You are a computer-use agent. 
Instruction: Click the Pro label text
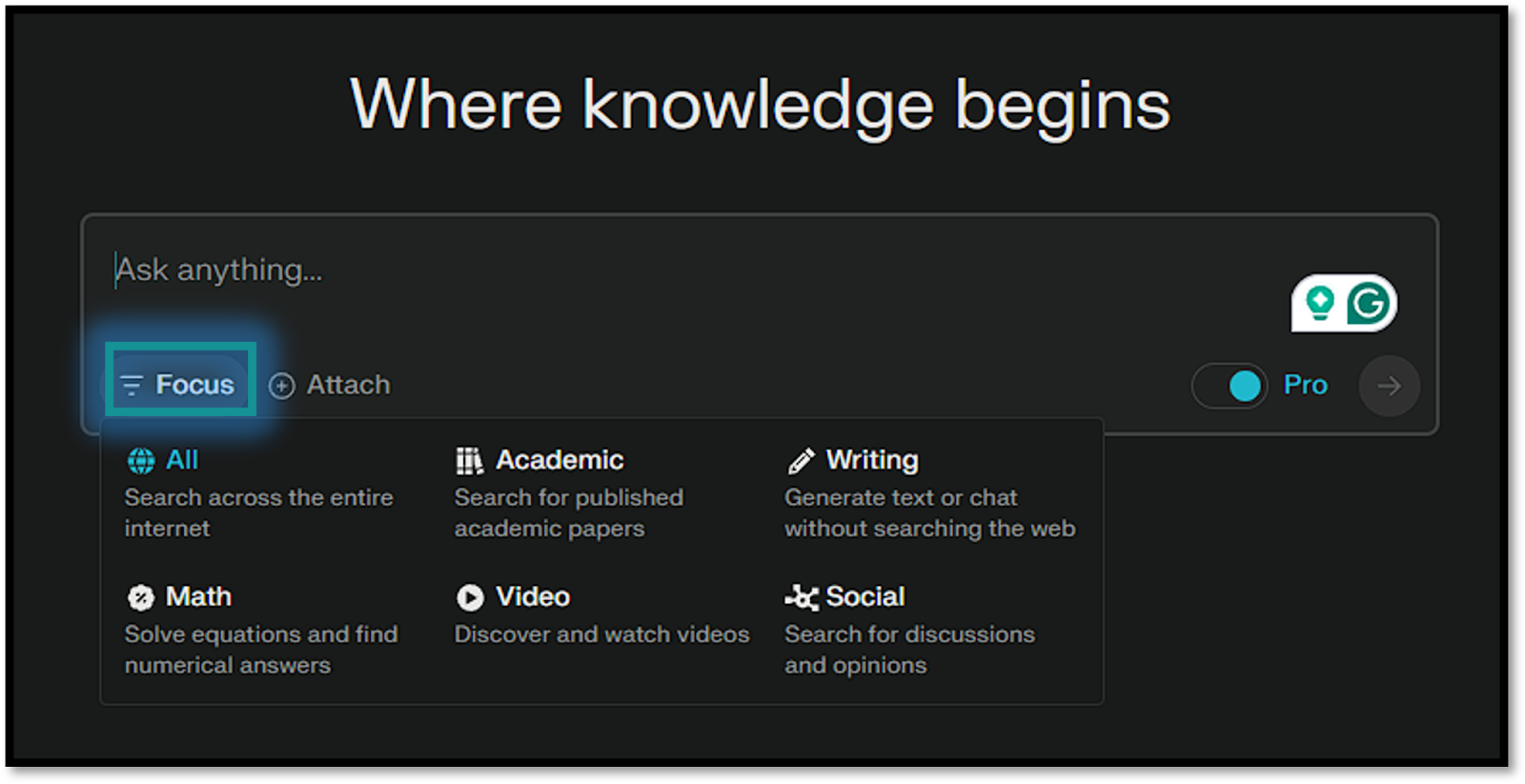[x=1305, y=385]
